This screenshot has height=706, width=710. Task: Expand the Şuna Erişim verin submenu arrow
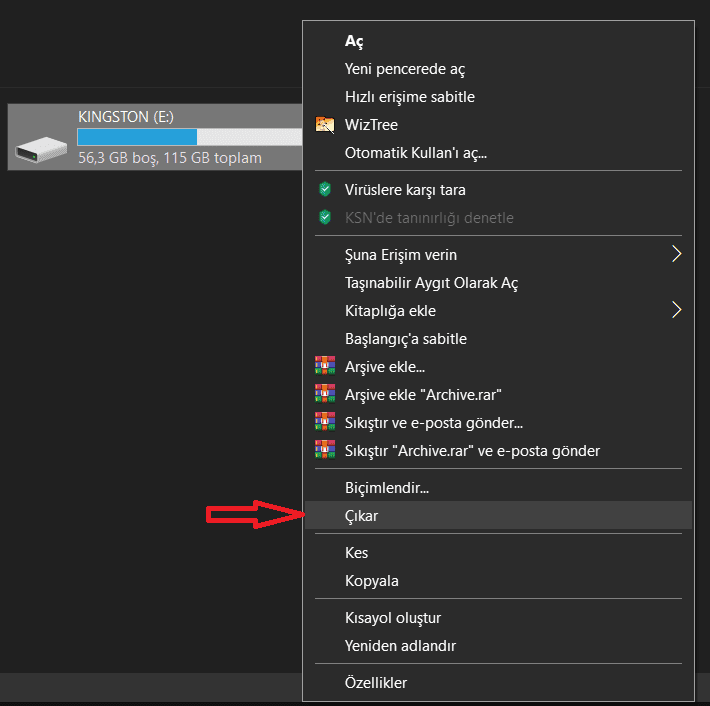676,254
